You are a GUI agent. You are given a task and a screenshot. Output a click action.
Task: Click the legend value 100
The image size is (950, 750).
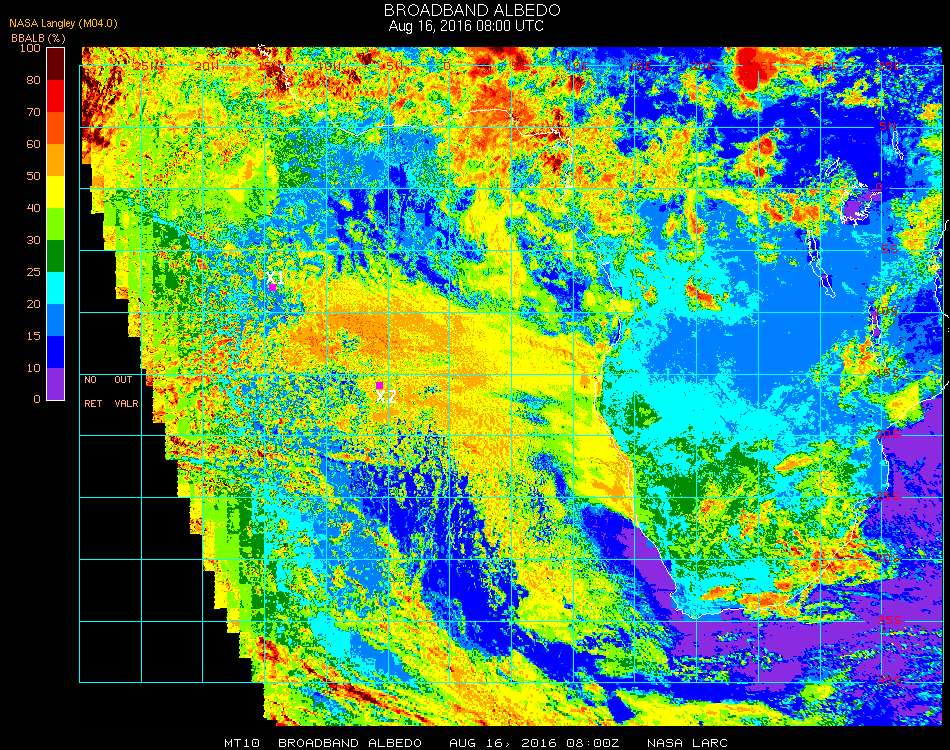point(30,48)
